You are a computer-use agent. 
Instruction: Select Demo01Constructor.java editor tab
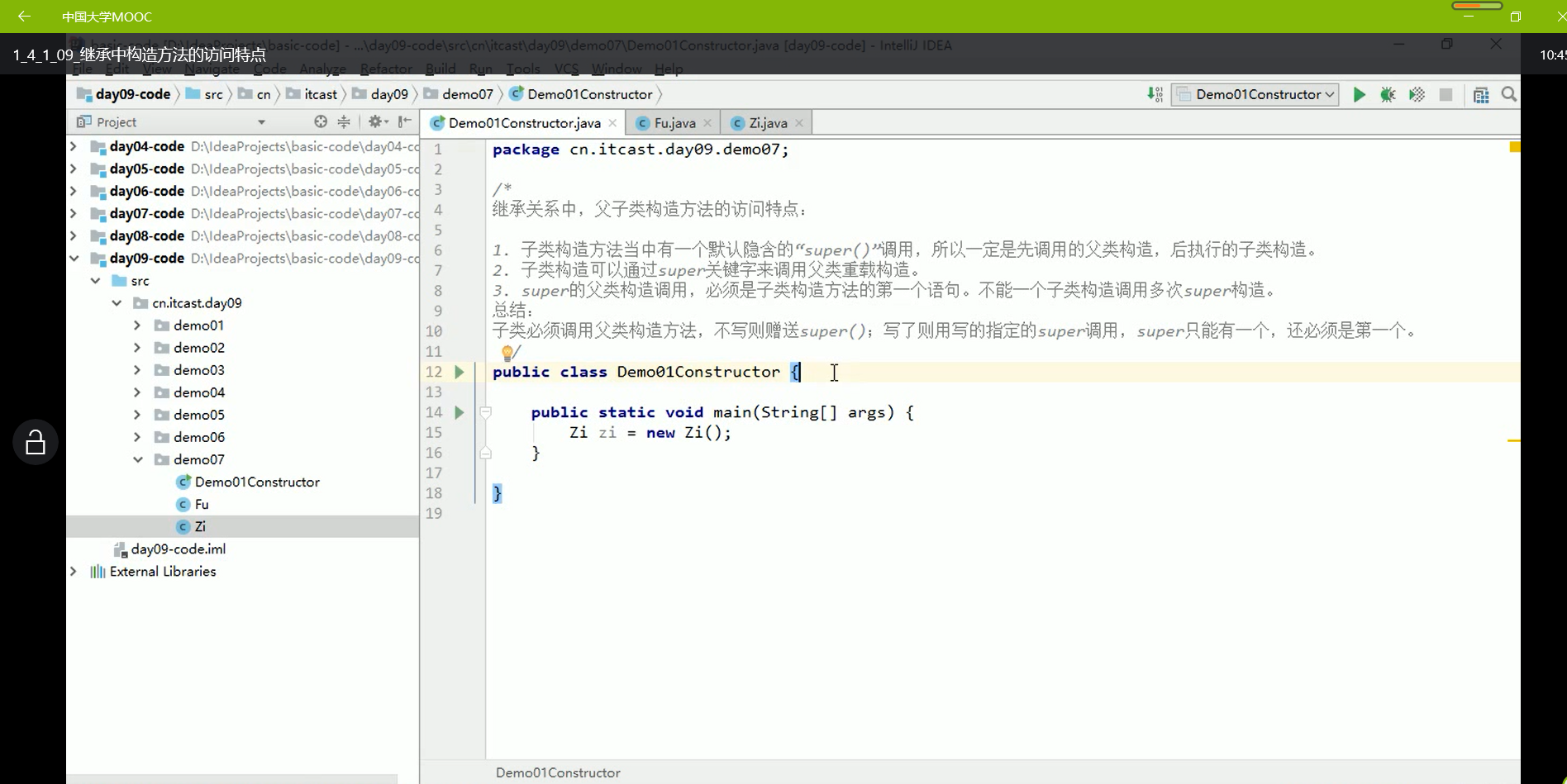(x=525, y=123)
